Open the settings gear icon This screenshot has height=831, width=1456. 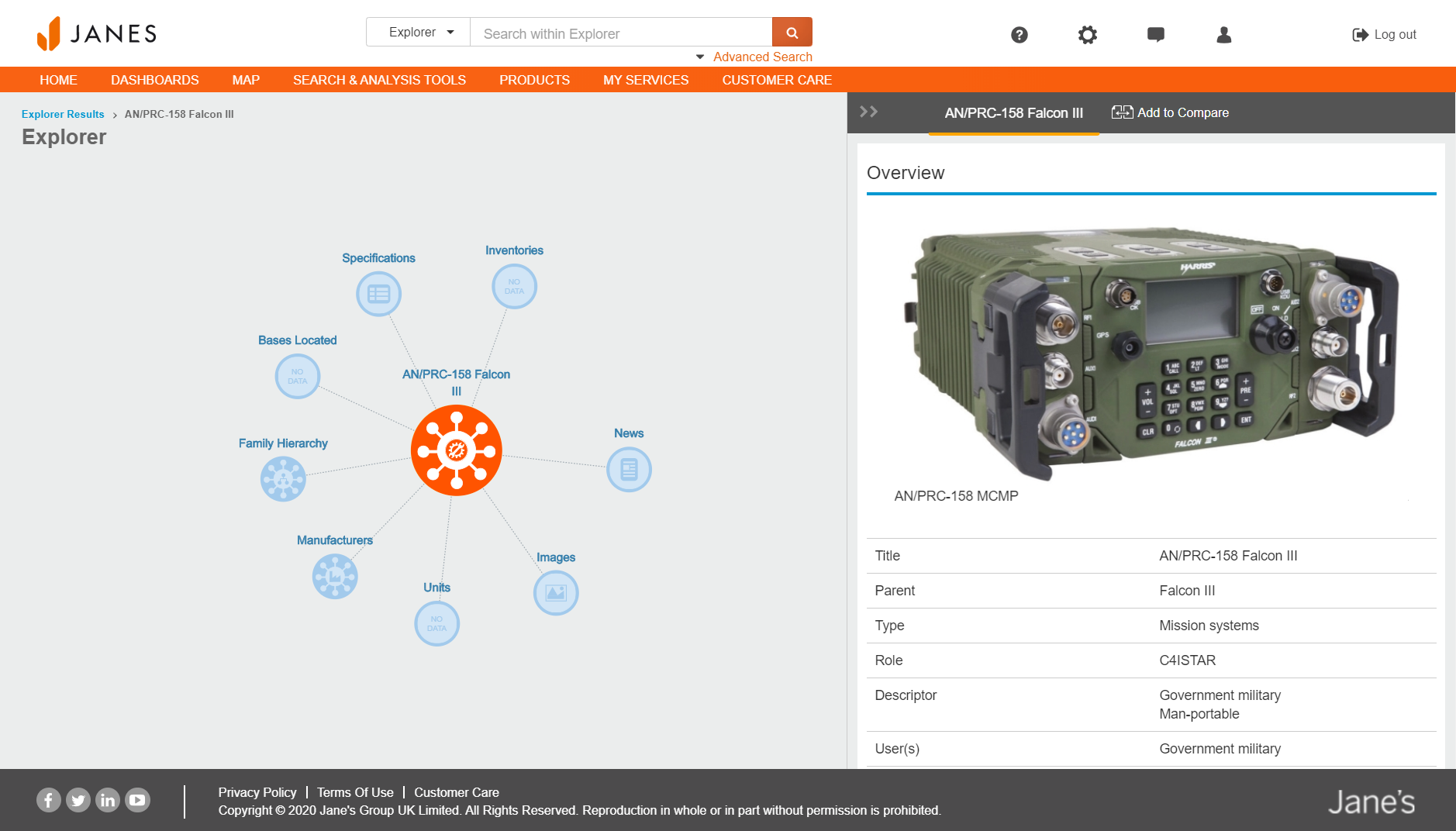1088,35
